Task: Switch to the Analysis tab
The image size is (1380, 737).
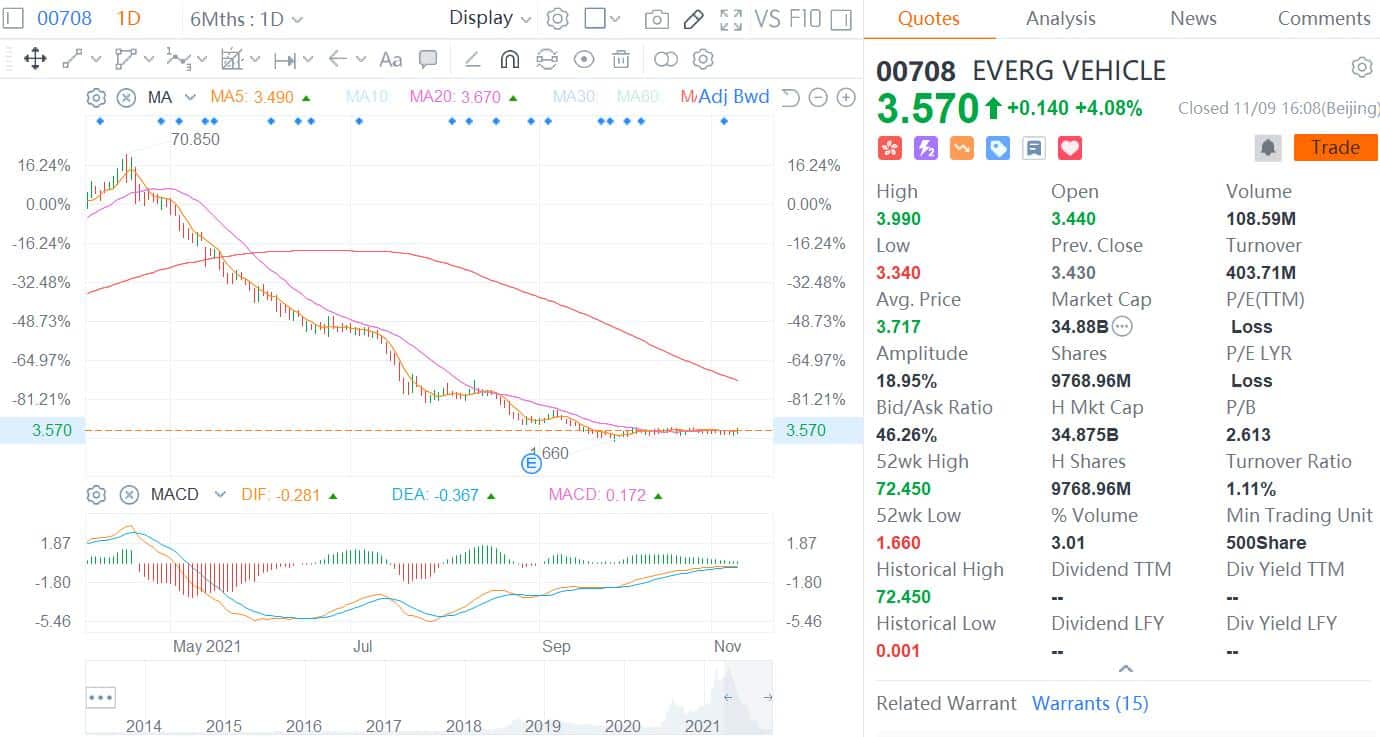Action: click(x=1060, y=18)
